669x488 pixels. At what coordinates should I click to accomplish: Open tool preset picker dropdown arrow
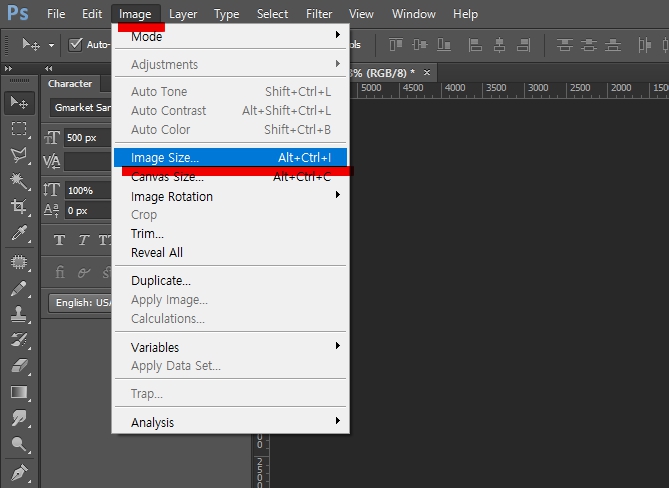tap(51, 45)
